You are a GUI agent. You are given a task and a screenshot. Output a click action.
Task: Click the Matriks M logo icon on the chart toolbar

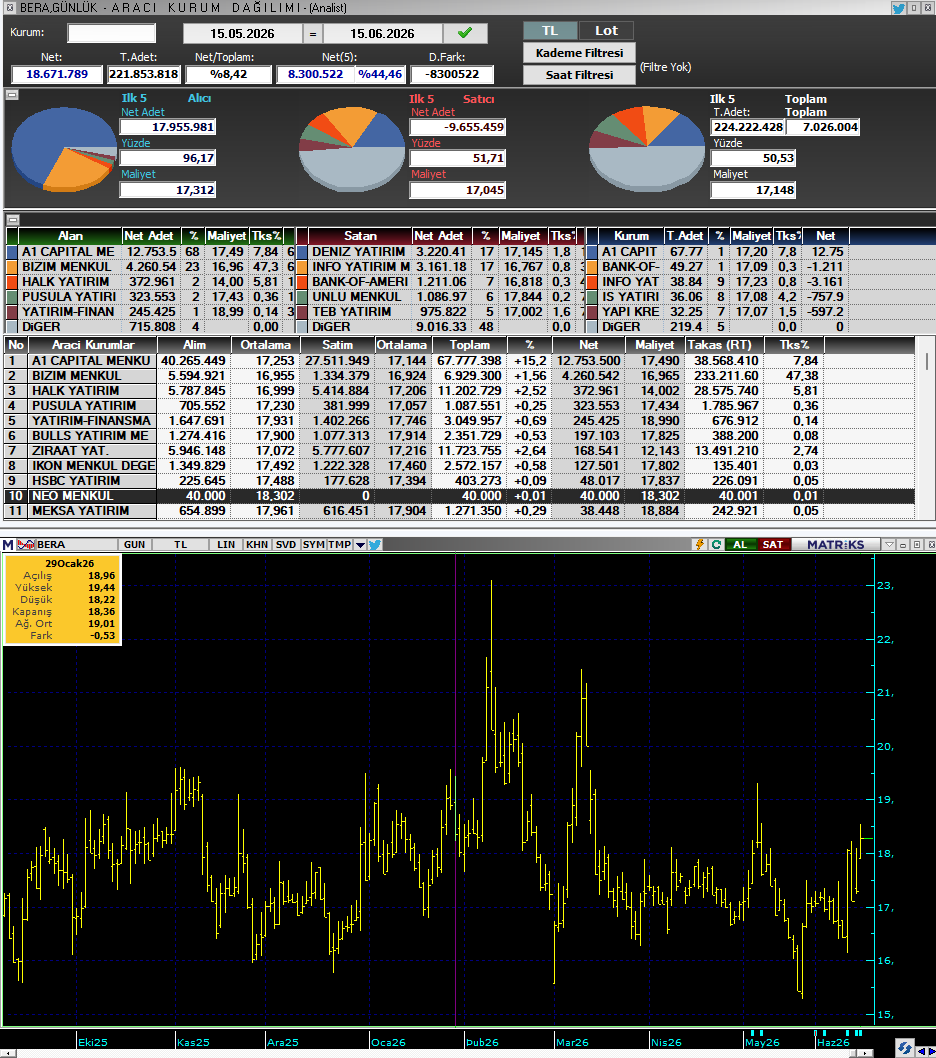pos(7,545)
